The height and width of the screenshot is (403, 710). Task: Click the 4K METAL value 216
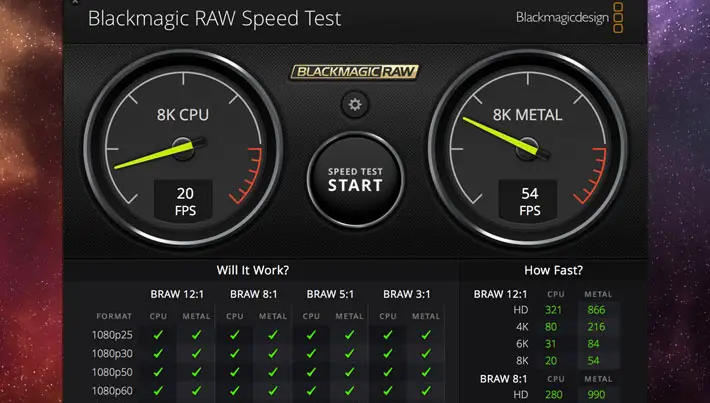[x=596, y=327]
